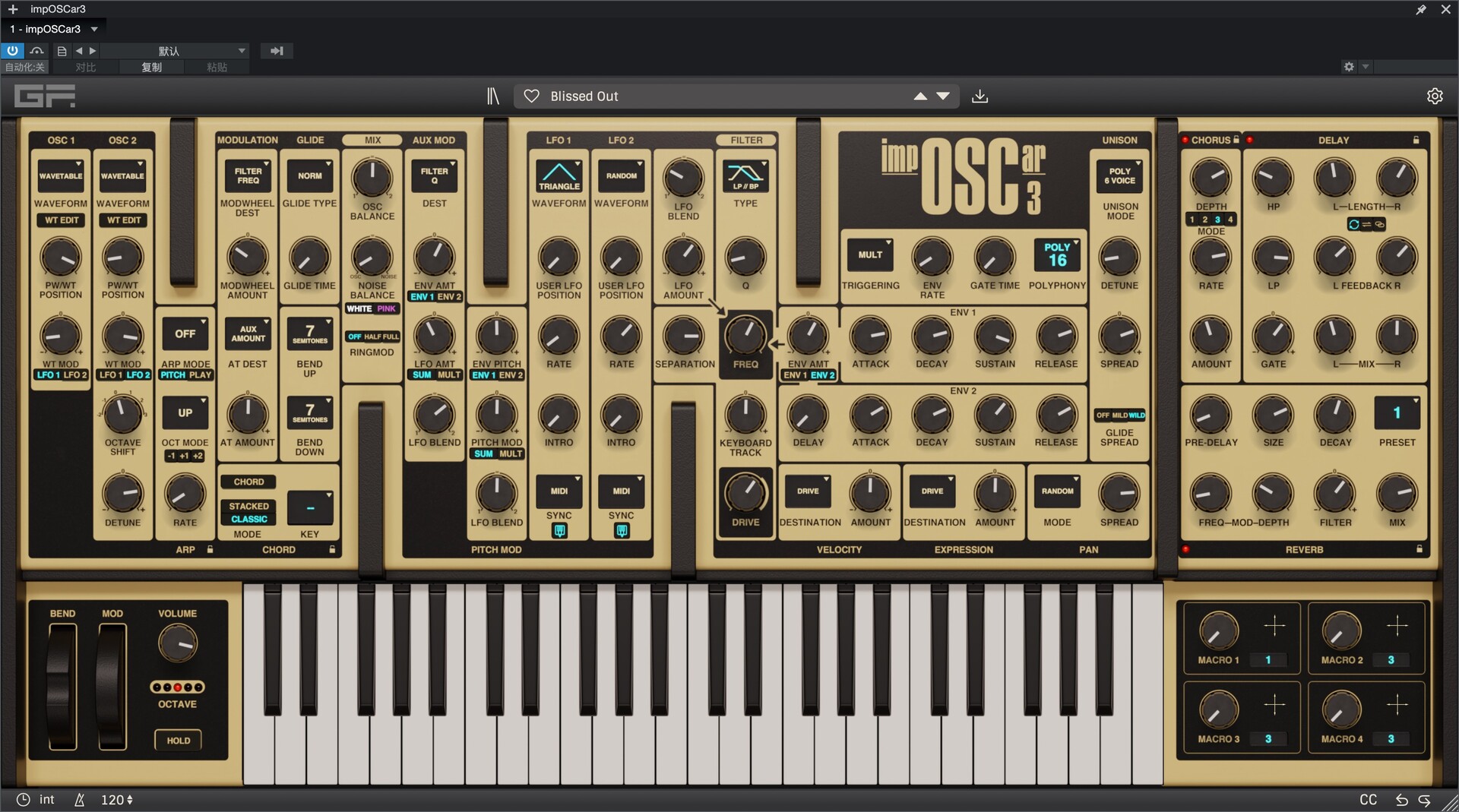The width and height of the screenshot is (1459, 812).
Task: Select next preset with down arrow
Action: [x=943, y=96]
